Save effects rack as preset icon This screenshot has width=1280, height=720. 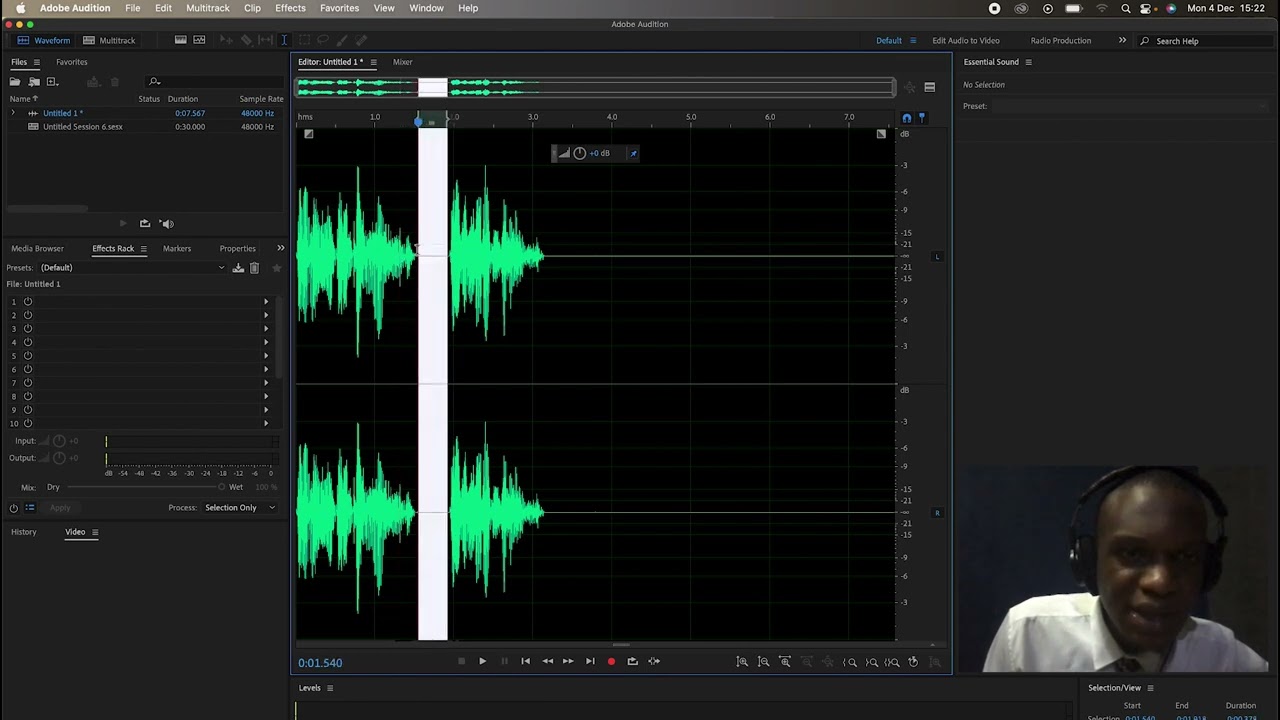click(238, 267)
